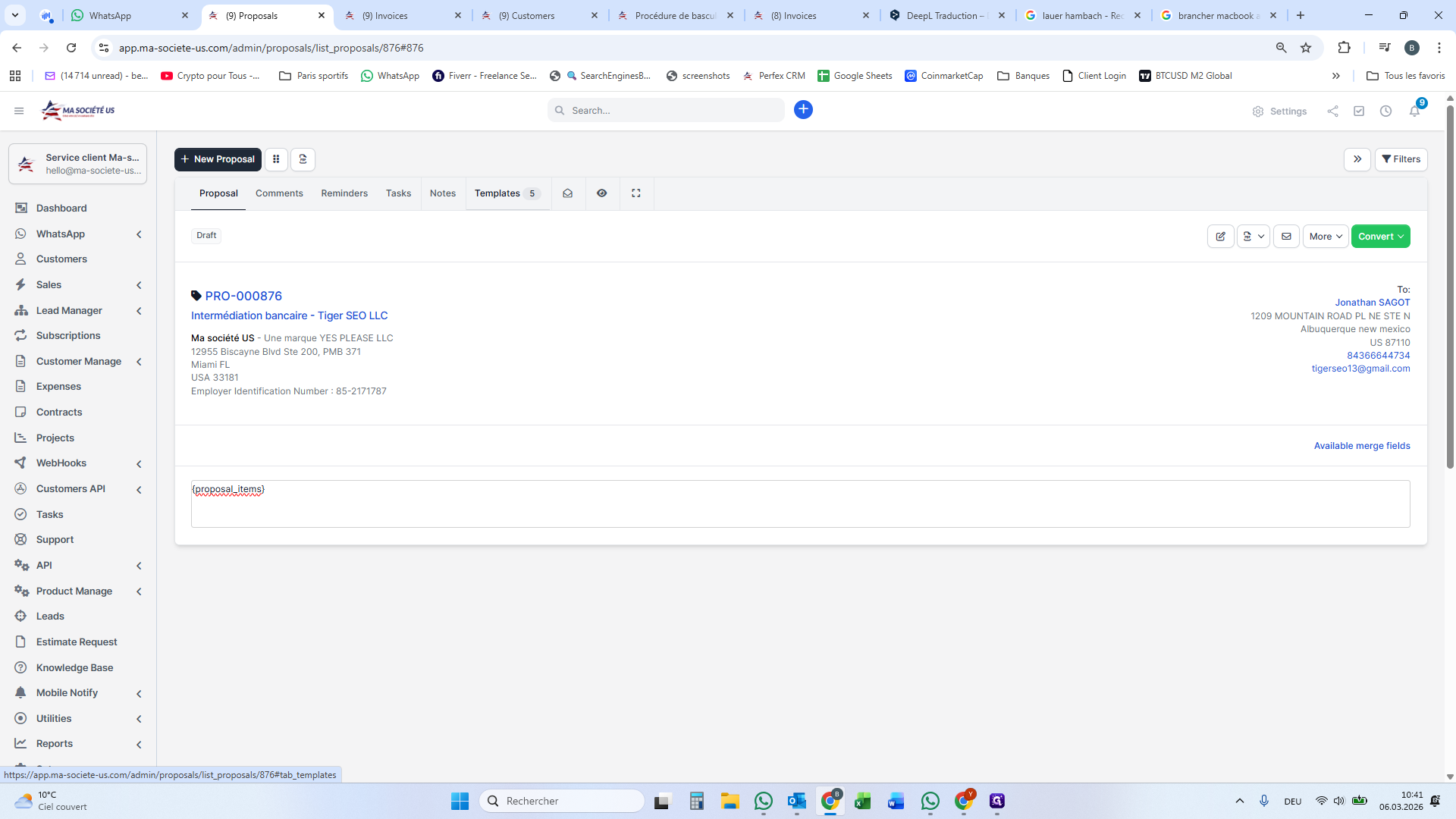Open the More dropdown menu
Image resolution: width=1456 pixels, height=819 pixels.
coord(1325,237)
